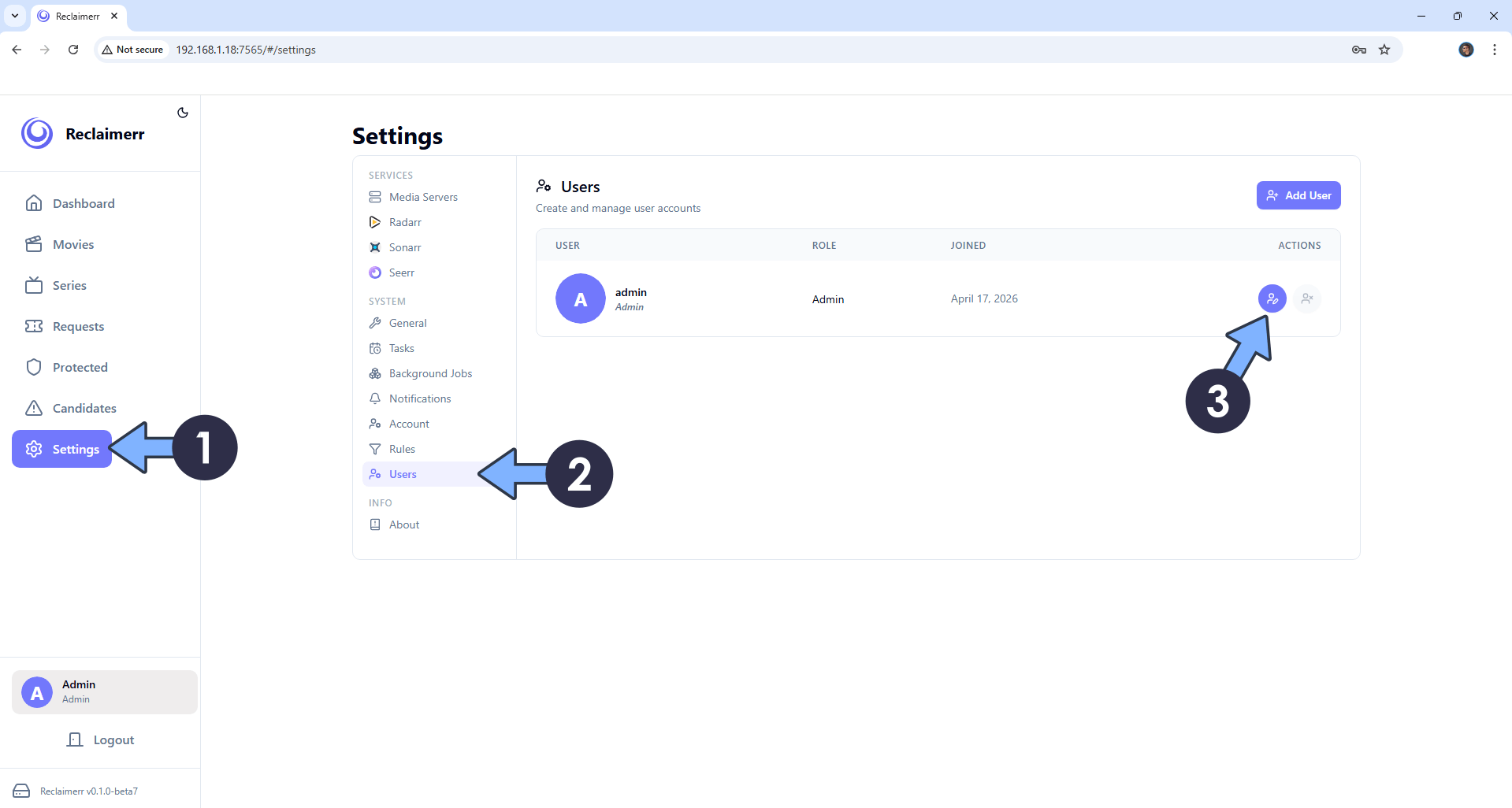Toggle dark mode with the moon icon

(x=182, y=113)
